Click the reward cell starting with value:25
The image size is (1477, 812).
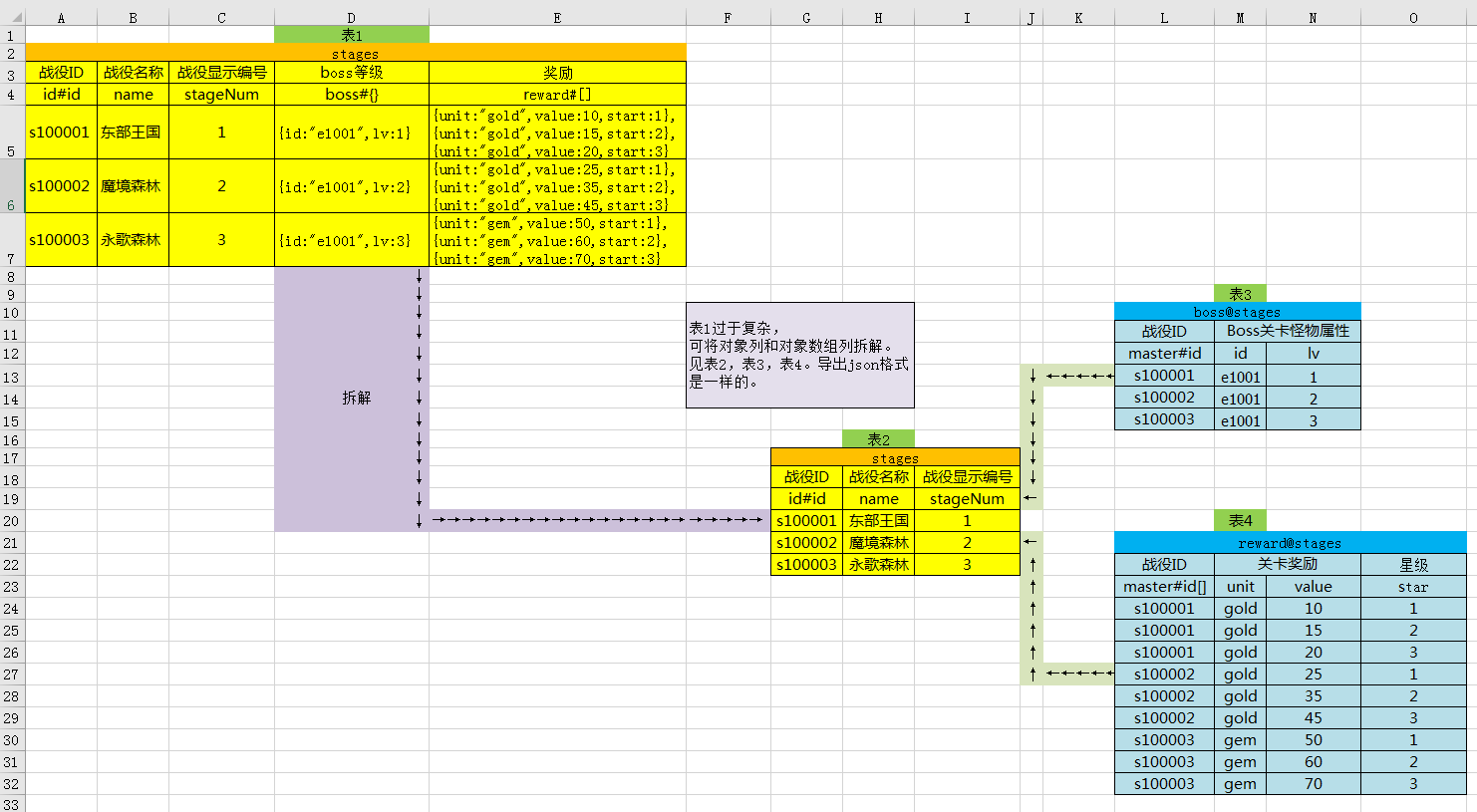557,185
